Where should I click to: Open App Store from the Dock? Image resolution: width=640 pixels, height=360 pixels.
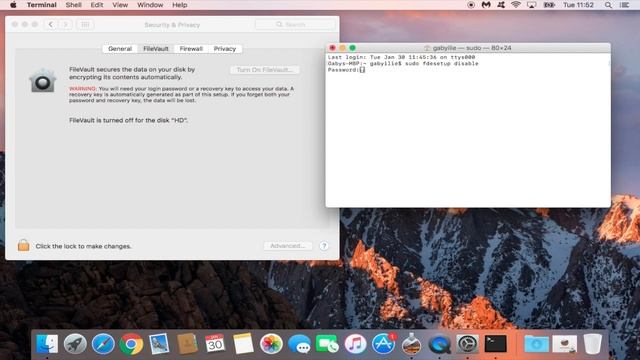click(x=383, y=344)
